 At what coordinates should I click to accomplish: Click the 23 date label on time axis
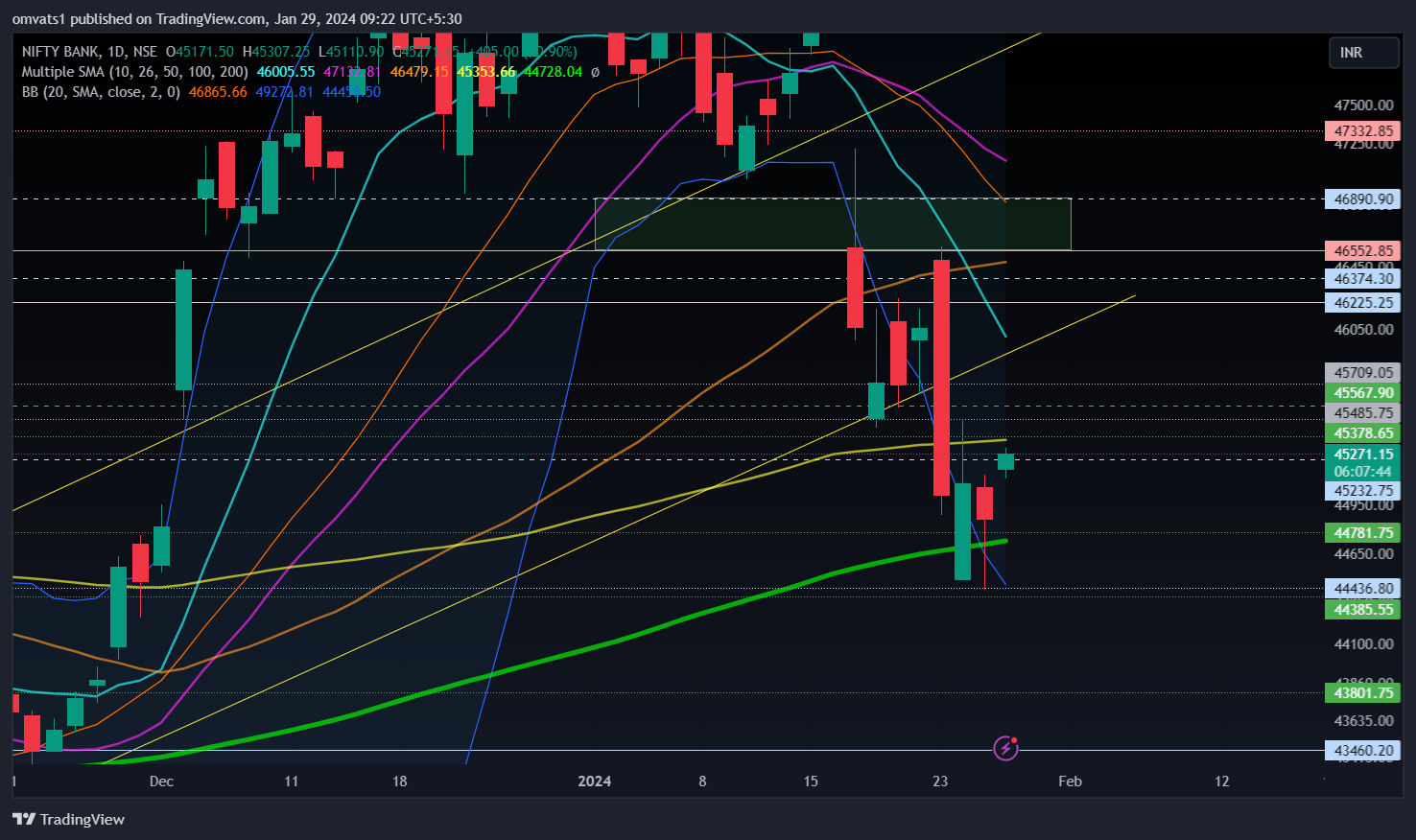point(940,781)
